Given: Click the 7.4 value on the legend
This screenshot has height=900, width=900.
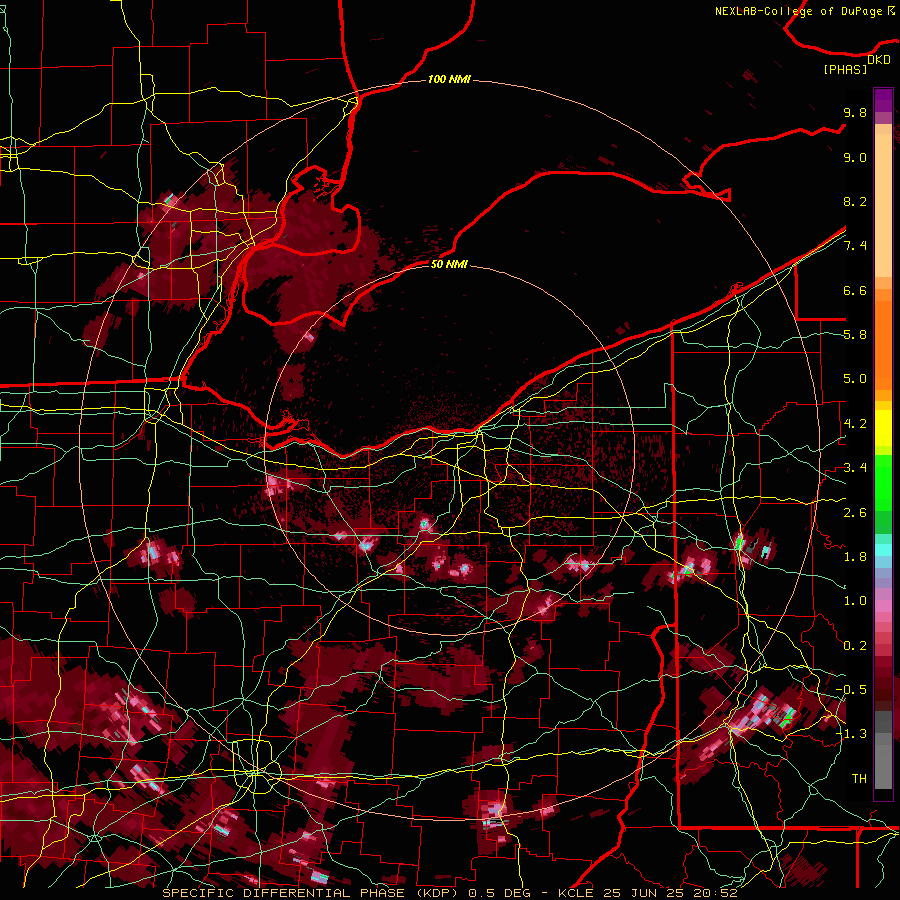Looking at the screenshot, I should 855,246.
